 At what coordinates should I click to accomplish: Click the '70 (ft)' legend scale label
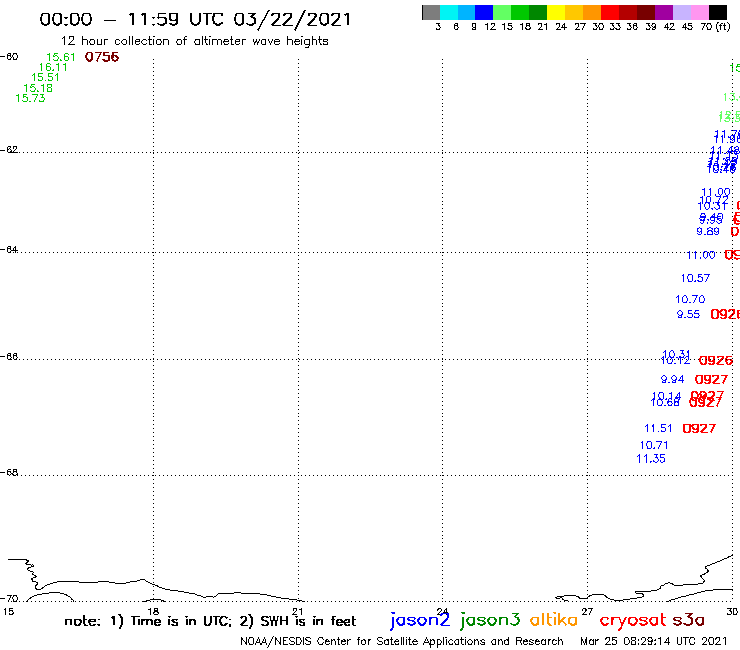coord(715,26)
